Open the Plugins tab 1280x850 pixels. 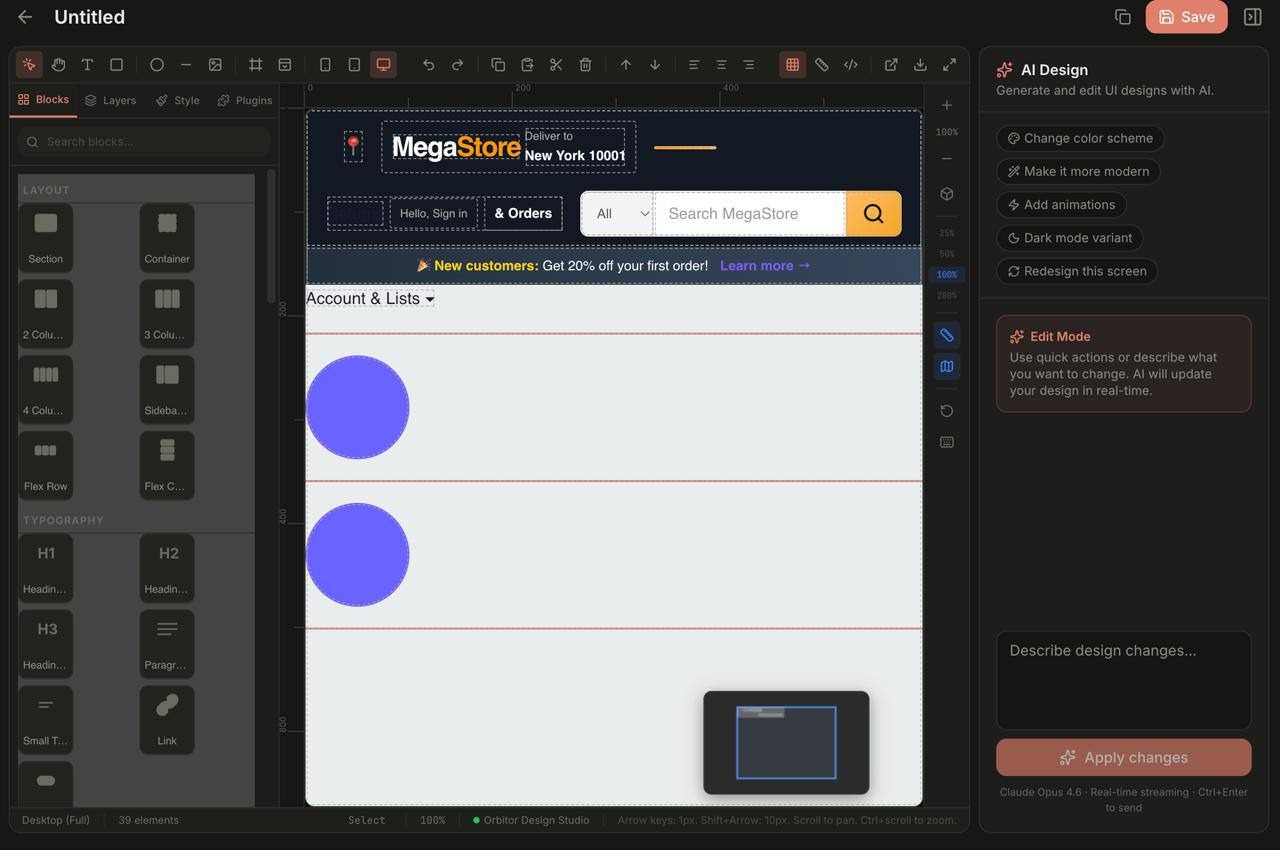pos(245,100)
